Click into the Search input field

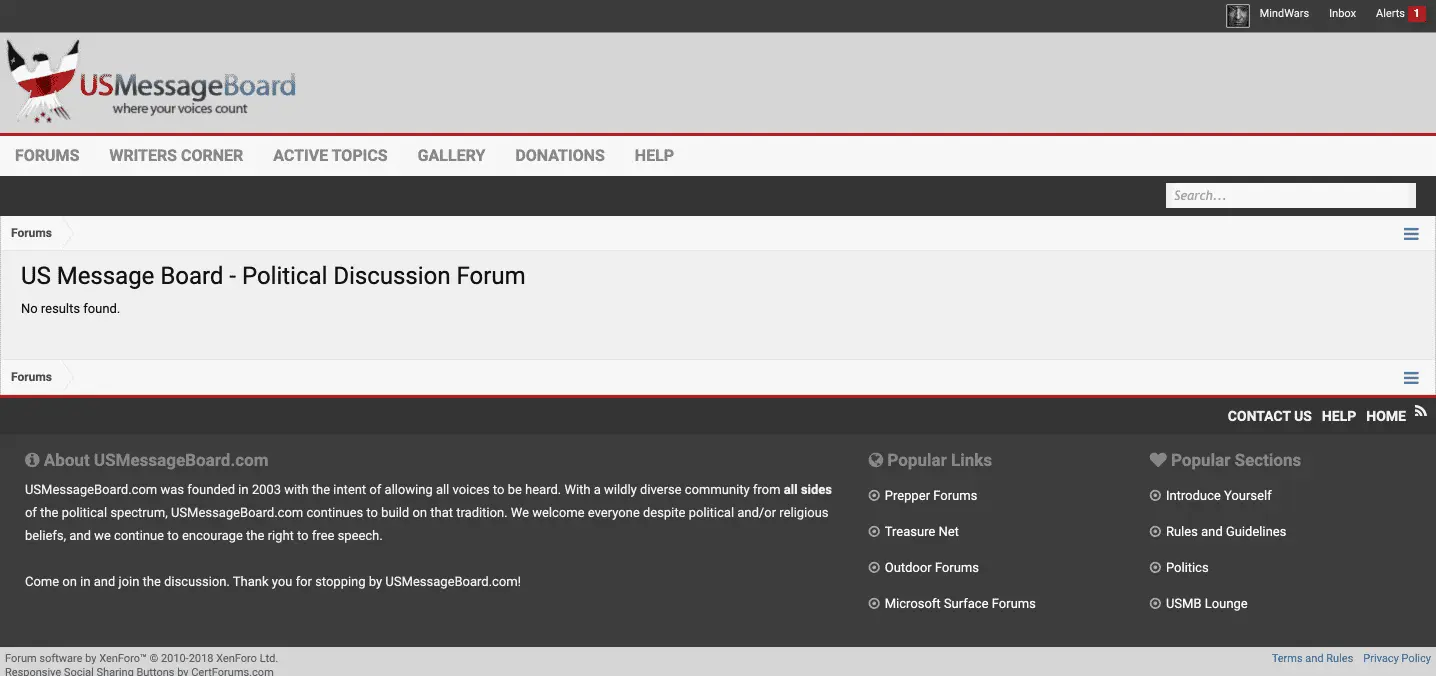click(x=1288, y=196)
